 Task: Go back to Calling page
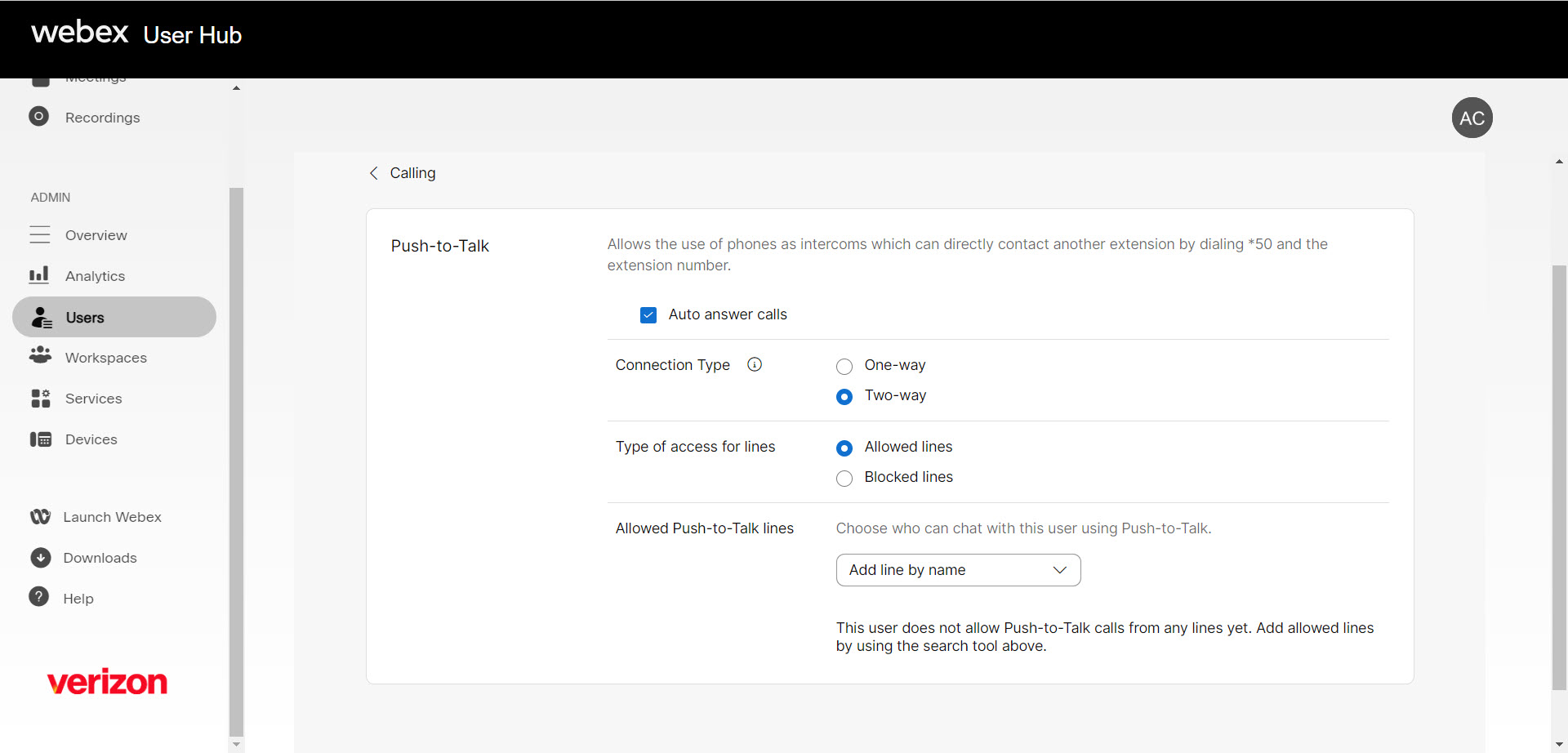tap(412, 173)
